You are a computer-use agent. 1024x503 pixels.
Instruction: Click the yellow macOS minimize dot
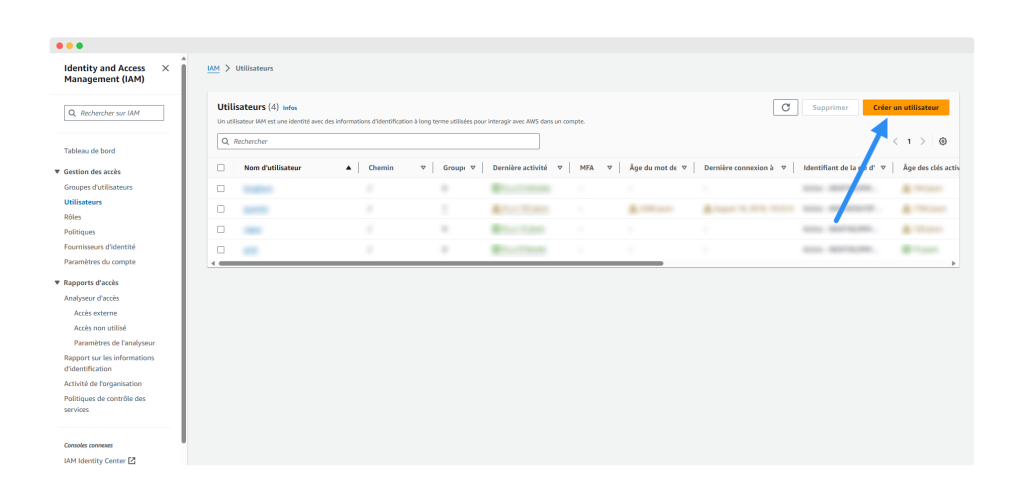tap(70, 46)
